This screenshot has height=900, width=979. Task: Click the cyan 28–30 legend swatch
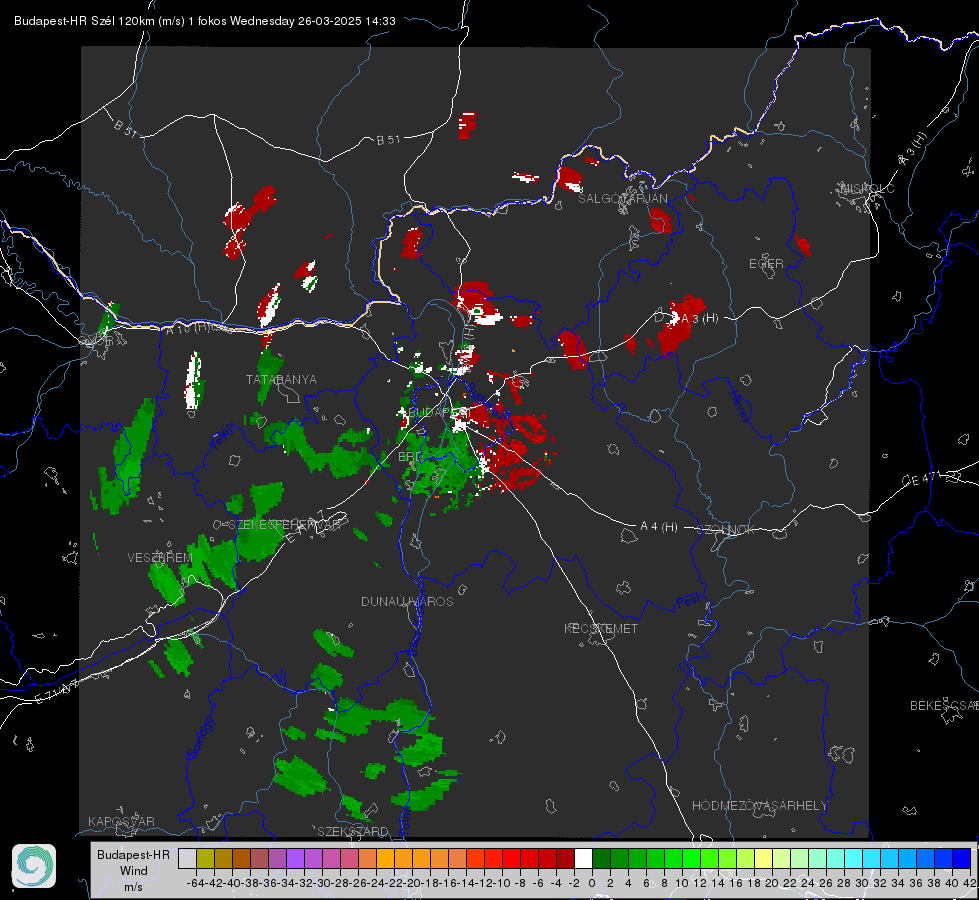click(854, 858)
